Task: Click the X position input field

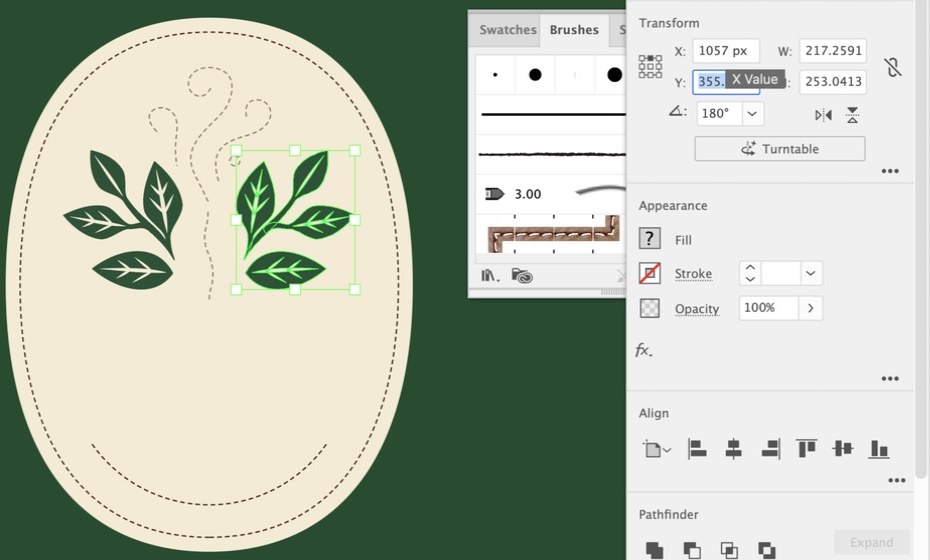Action: pos(726,50)
